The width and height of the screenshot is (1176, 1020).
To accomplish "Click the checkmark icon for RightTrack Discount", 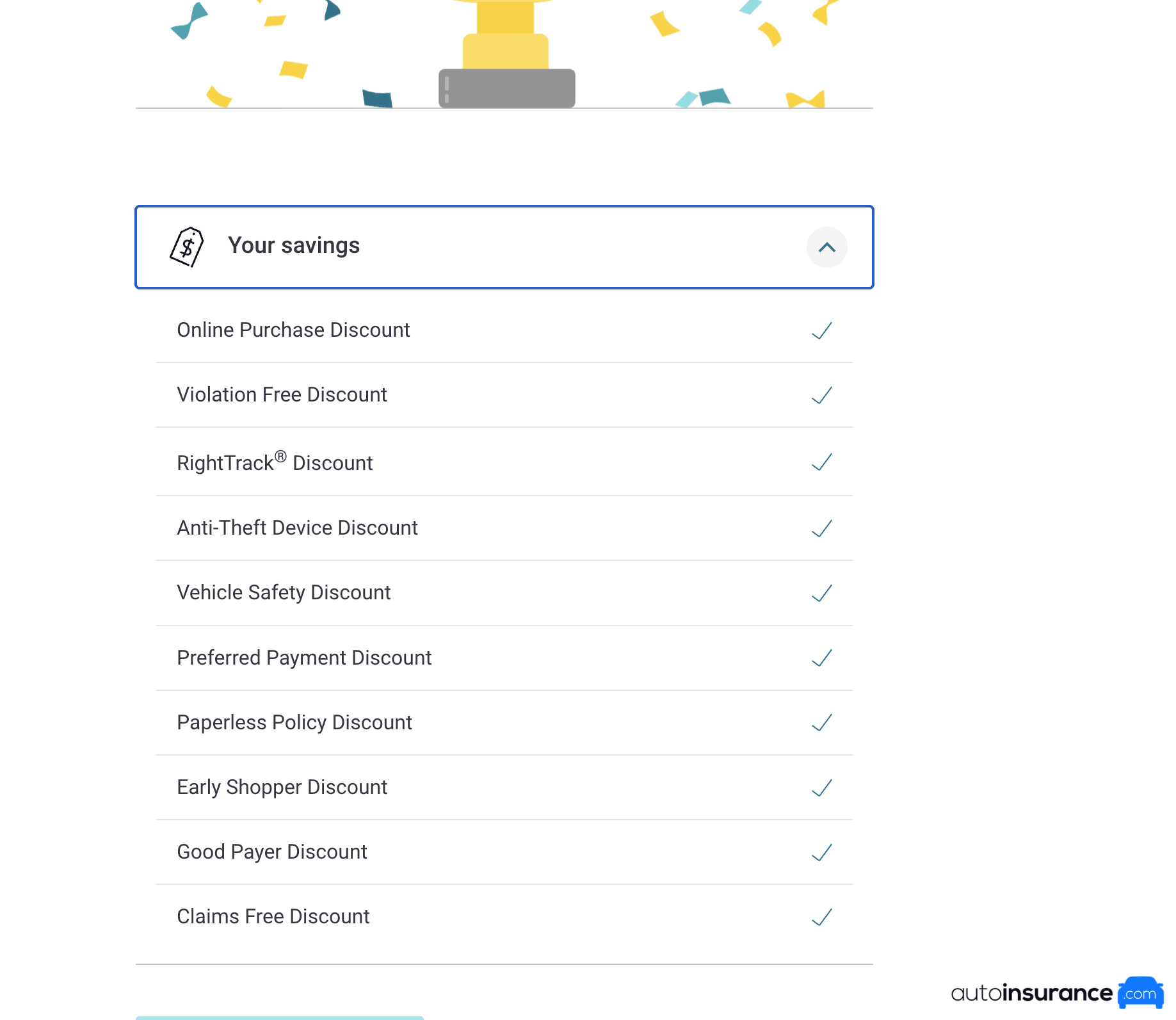I will pyautogui.click(x=822, y=462).
